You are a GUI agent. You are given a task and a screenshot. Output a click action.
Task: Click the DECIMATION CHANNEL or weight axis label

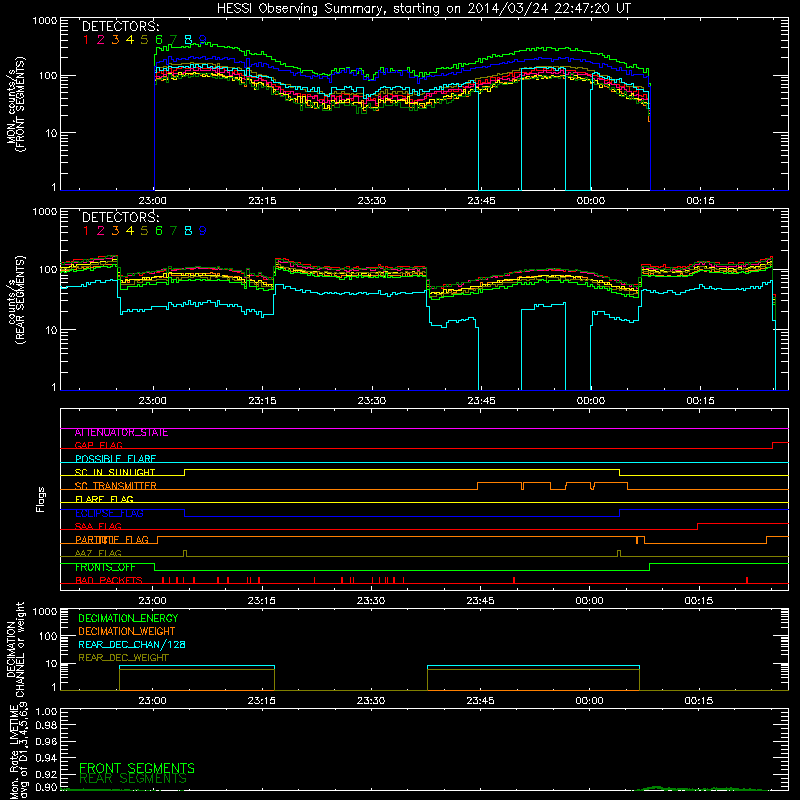[x=15, y=649]
